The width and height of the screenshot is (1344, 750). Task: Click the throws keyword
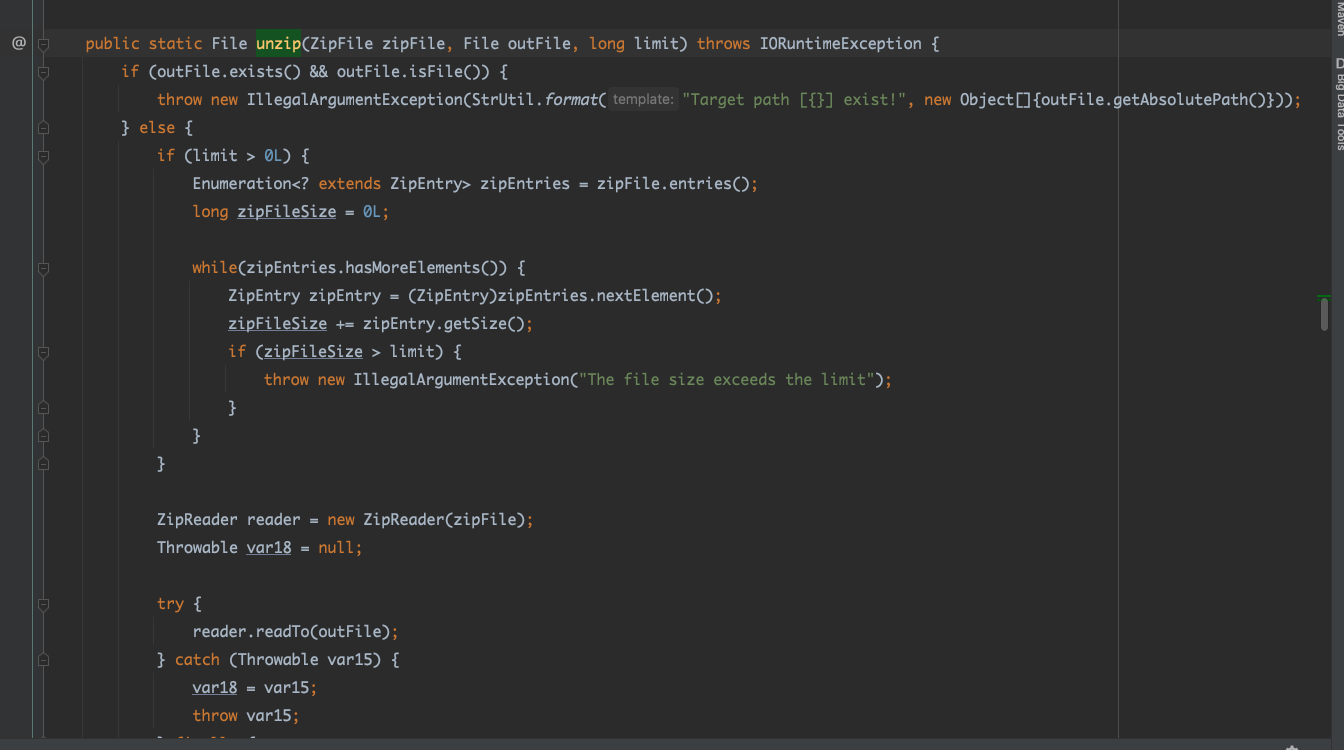723,43
